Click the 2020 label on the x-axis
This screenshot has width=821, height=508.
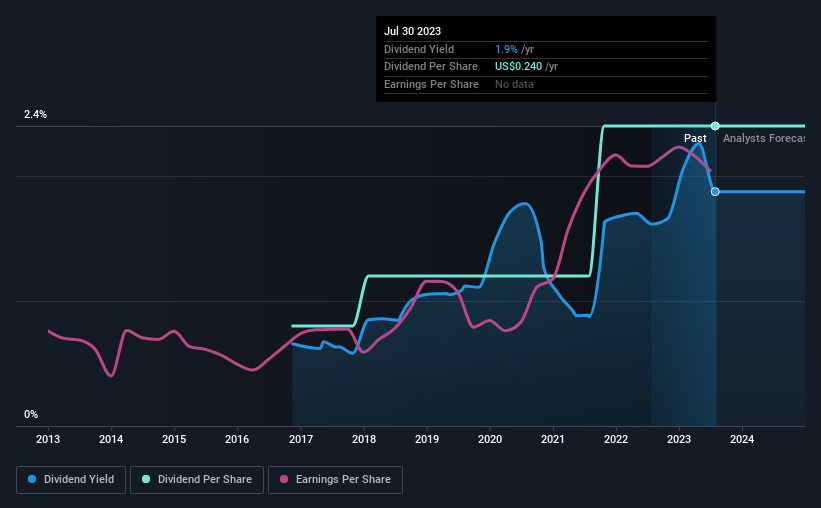[x=490, y=439]
